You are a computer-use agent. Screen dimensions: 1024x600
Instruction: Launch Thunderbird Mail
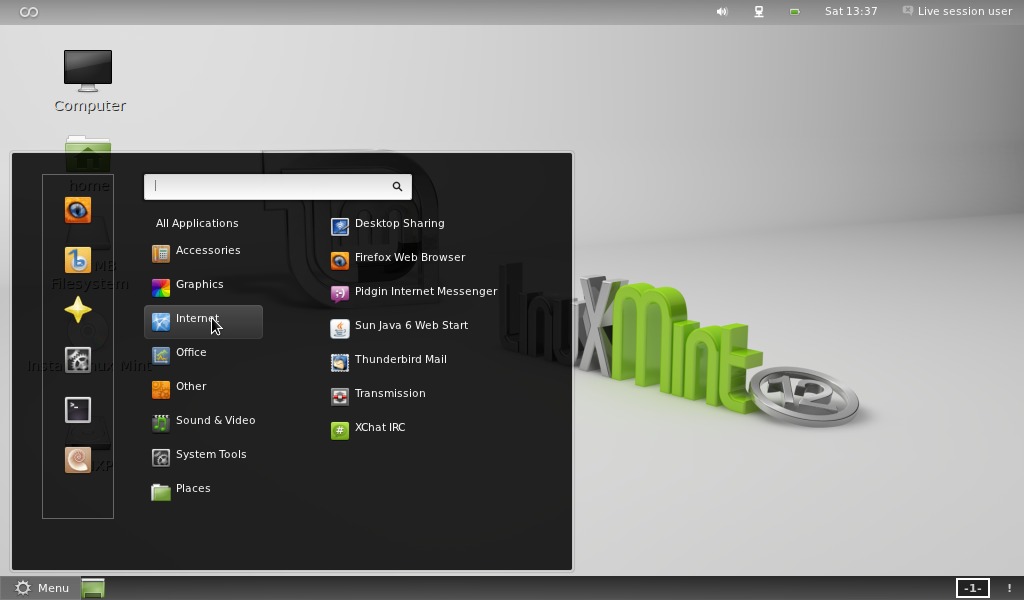pyautogui.click(x=389, y=362)
